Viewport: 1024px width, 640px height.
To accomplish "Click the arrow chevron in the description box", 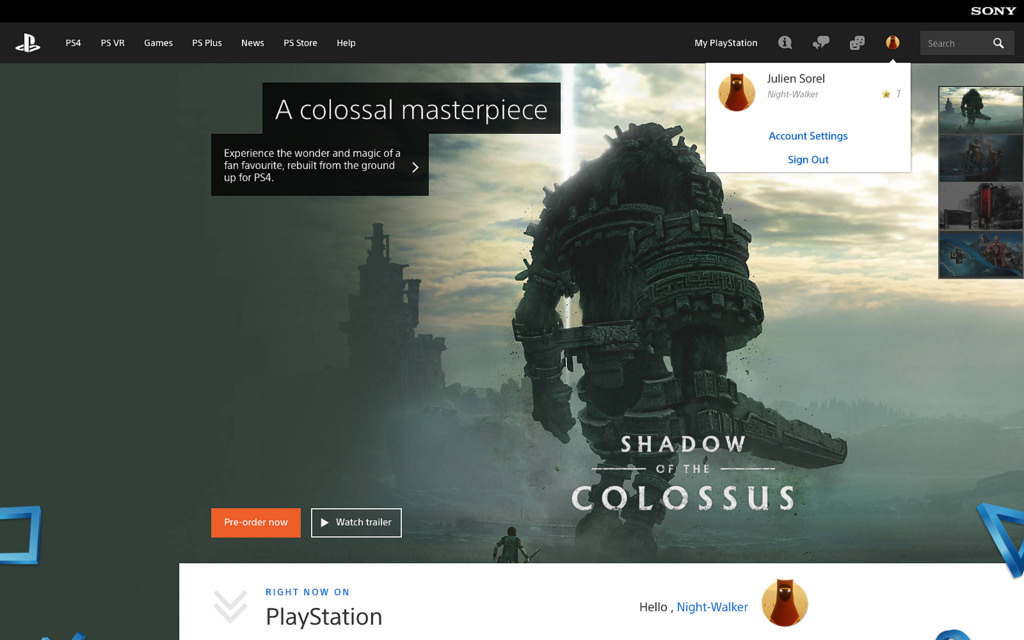I will click(415, 167).
